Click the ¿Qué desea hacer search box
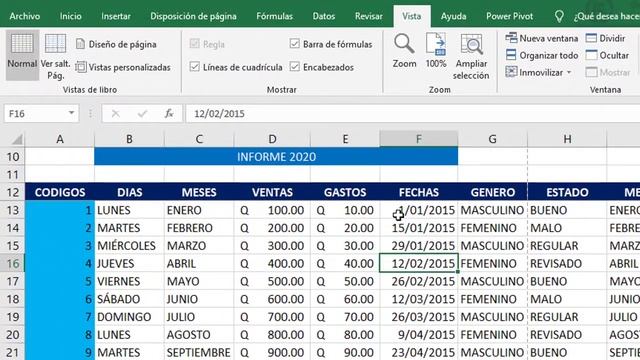Viewport: 640px width, 360px height. (x=606, y=16)
